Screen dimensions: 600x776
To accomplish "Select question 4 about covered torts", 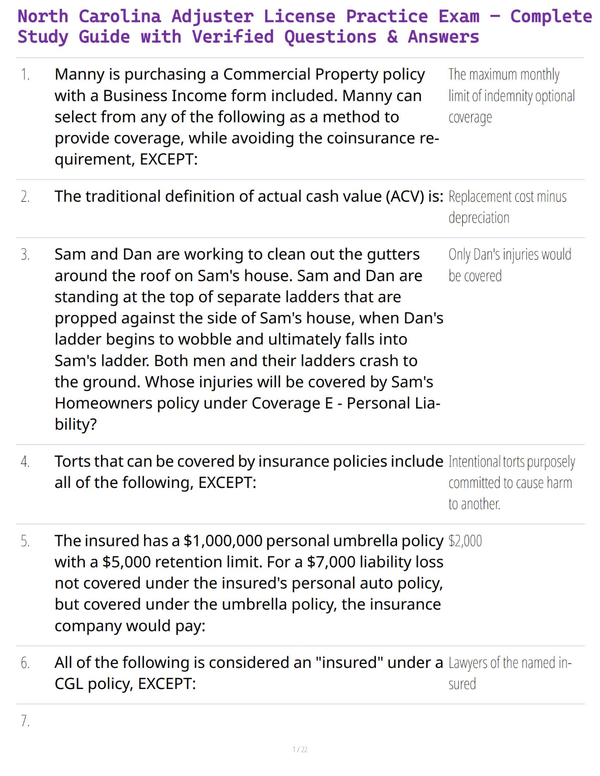I will (249, 472).
